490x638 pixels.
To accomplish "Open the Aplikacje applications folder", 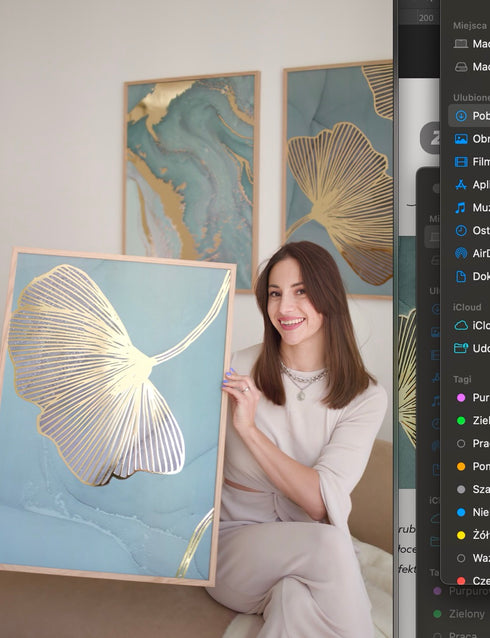I will 469,185.
